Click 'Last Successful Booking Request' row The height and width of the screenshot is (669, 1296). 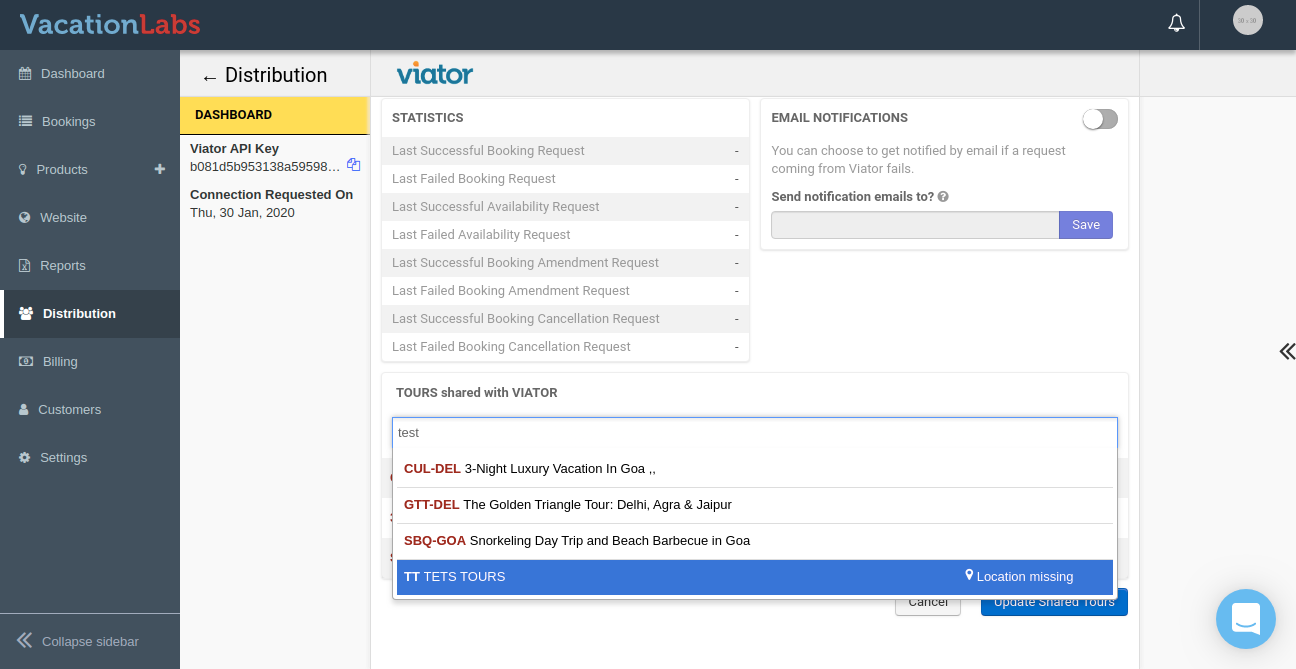[565, 150]
